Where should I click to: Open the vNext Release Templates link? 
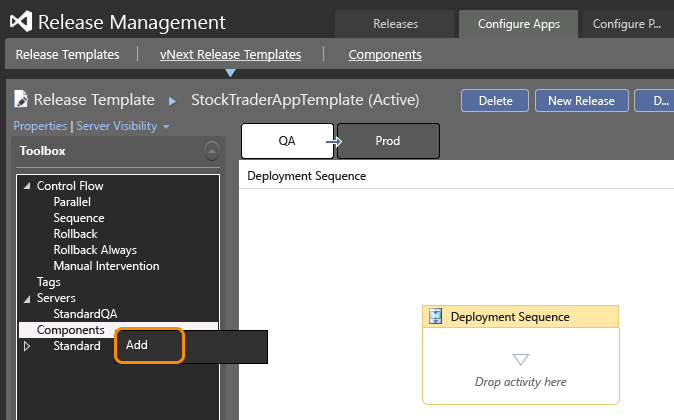(230, 55)
